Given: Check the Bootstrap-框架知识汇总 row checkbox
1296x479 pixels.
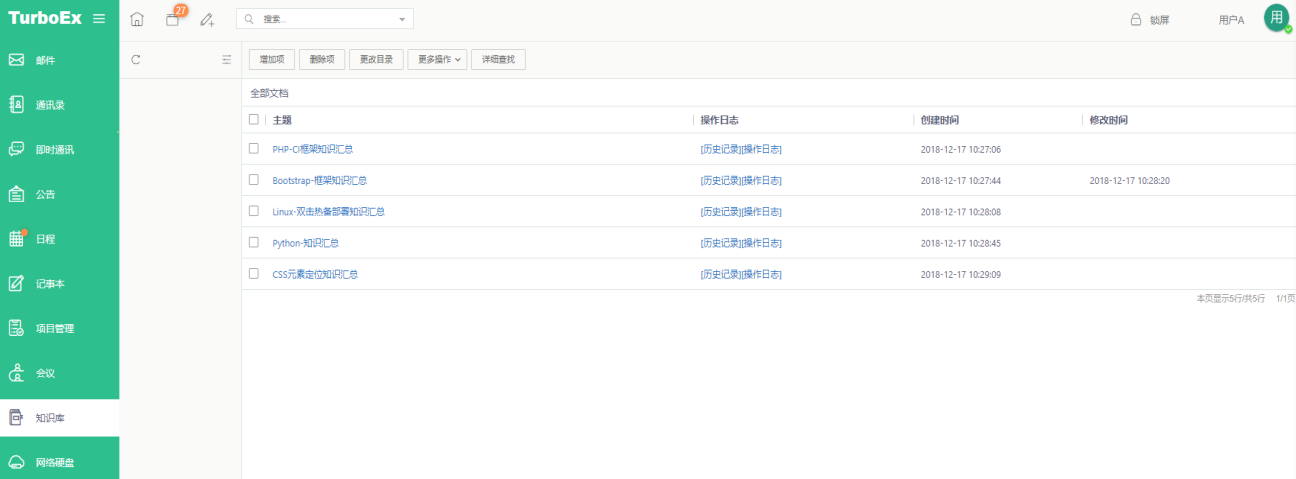Looking at the screenshot, I should pyautogui.click(x=254, y=180).
